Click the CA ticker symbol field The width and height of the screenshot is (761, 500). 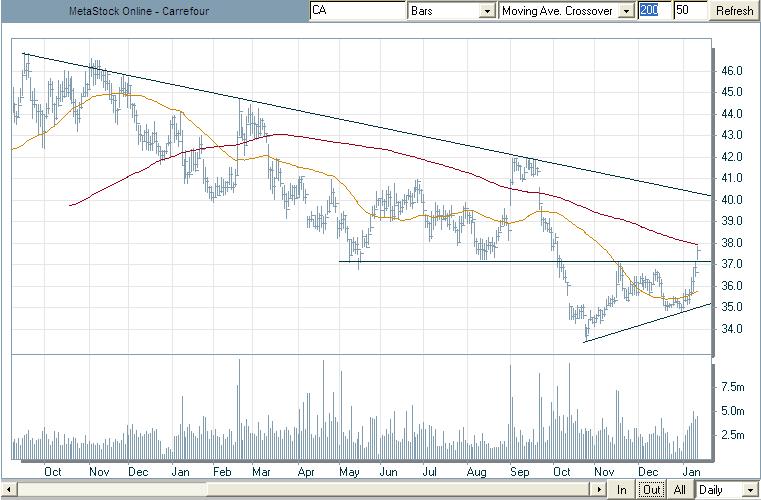357,10
